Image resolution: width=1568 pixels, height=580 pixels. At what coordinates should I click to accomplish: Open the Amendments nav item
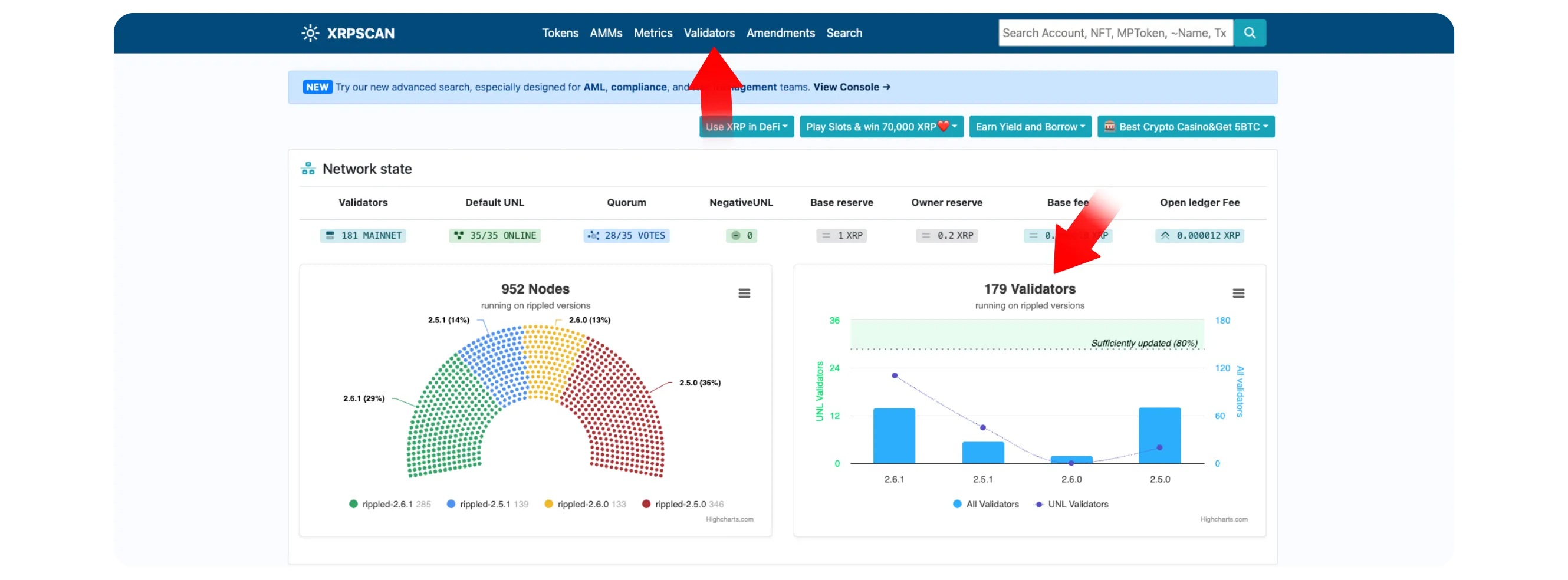coord(780,33)
